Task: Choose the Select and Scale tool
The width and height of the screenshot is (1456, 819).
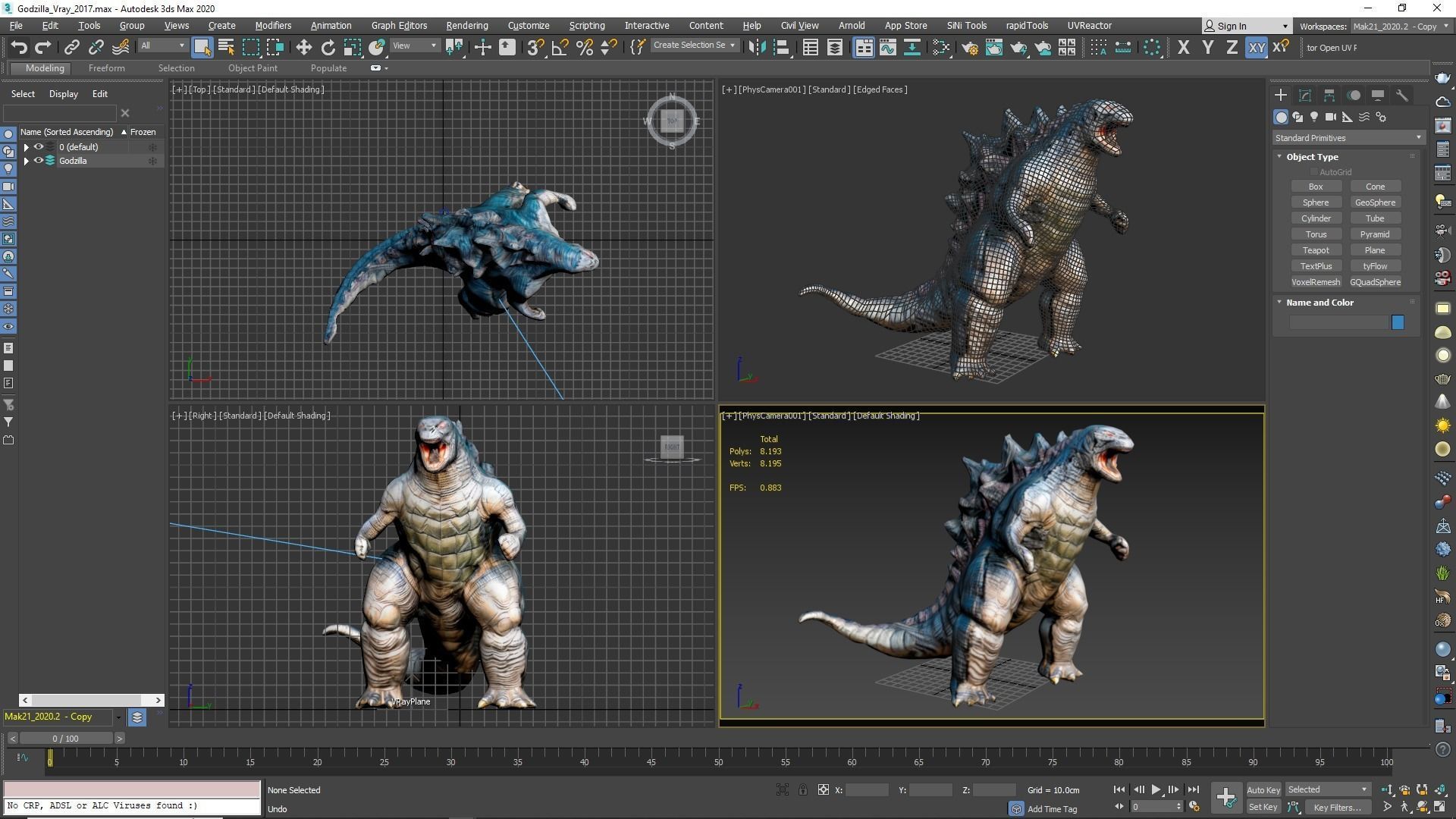Action: coord(352,47)
